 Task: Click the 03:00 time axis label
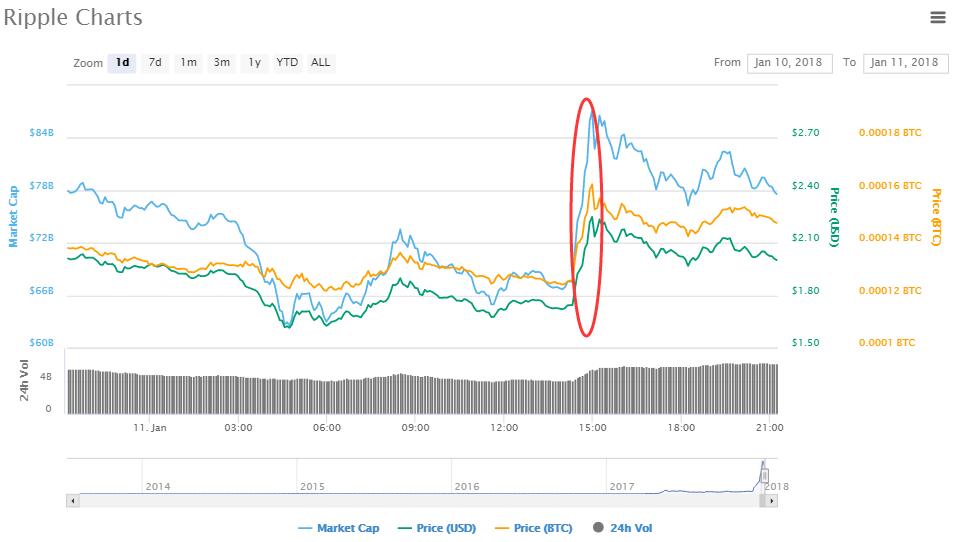pyautogui.click(x=238, y=428)
